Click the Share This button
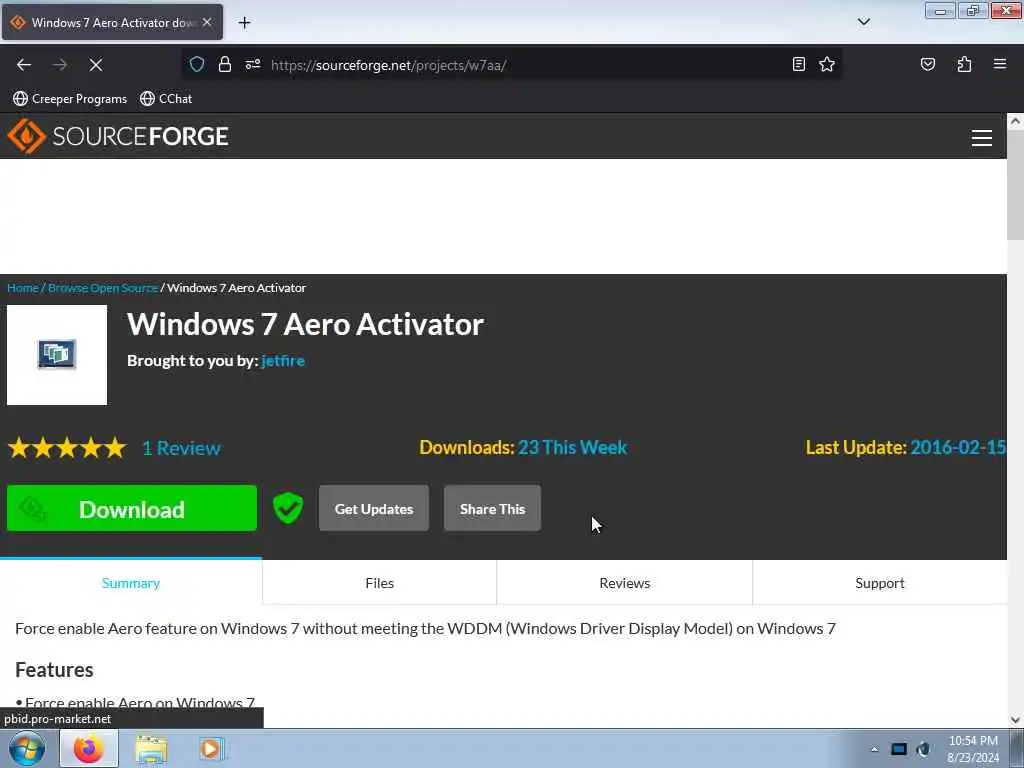 492,508
